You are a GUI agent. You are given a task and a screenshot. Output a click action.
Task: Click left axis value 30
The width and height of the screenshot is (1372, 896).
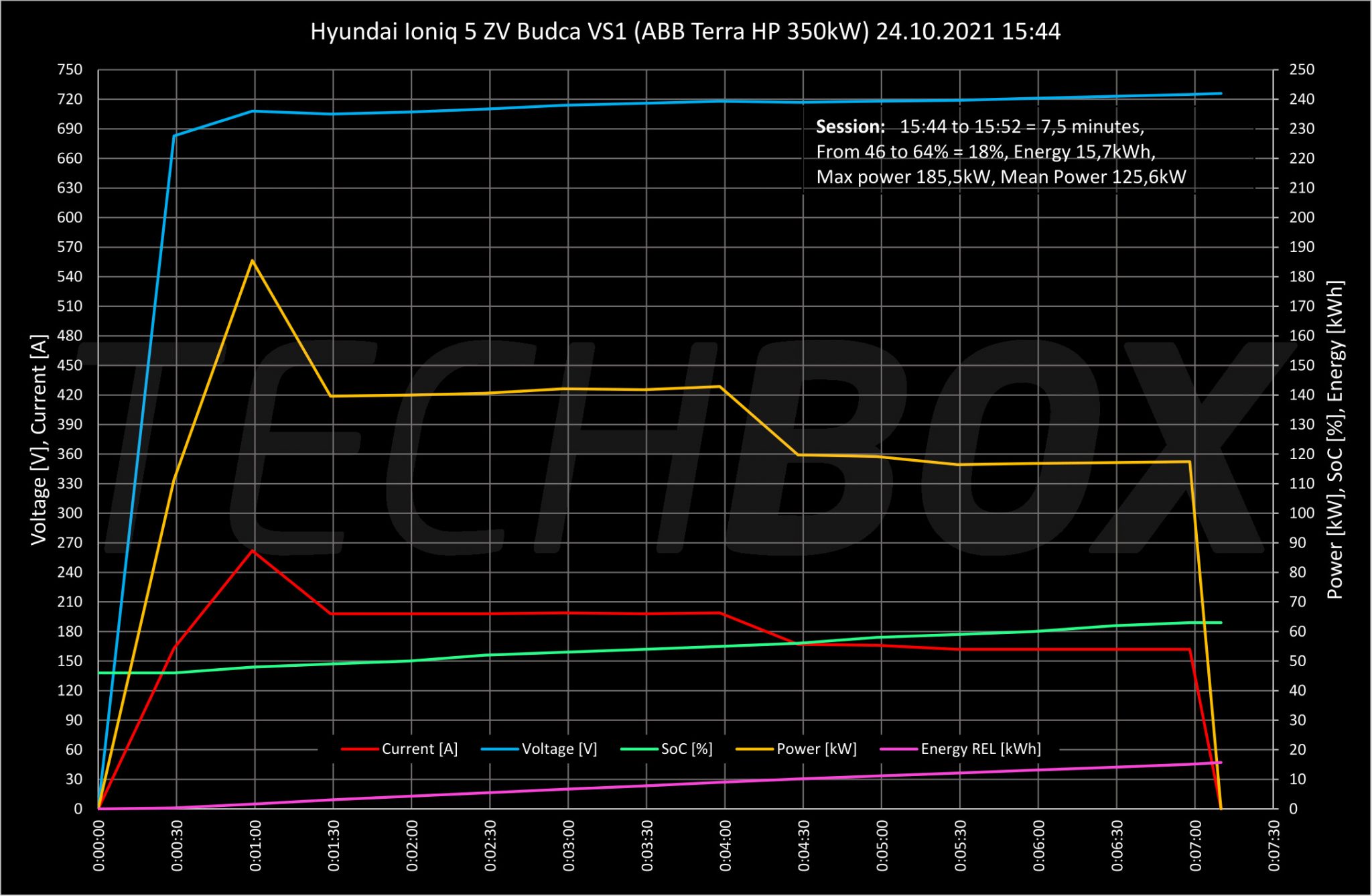(x=74, y=779)
